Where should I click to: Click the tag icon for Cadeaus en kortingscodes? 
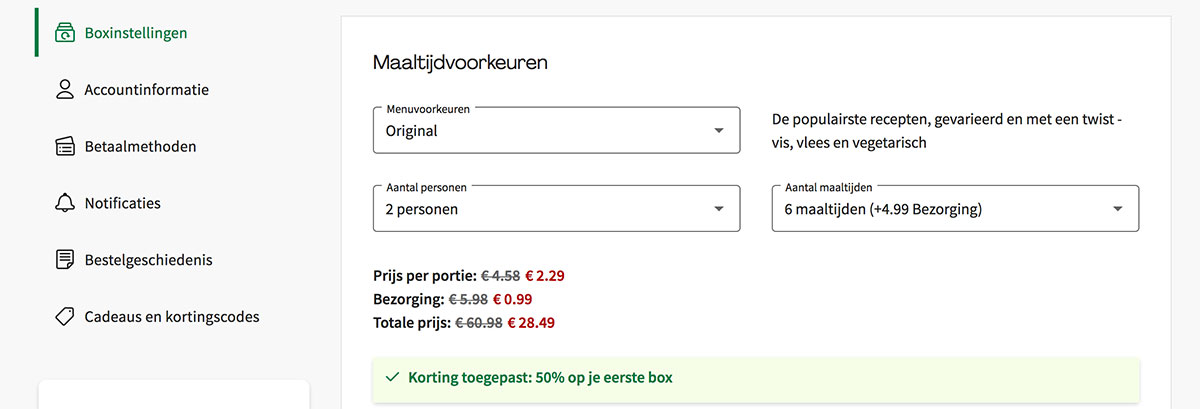[x=65, y=317]
